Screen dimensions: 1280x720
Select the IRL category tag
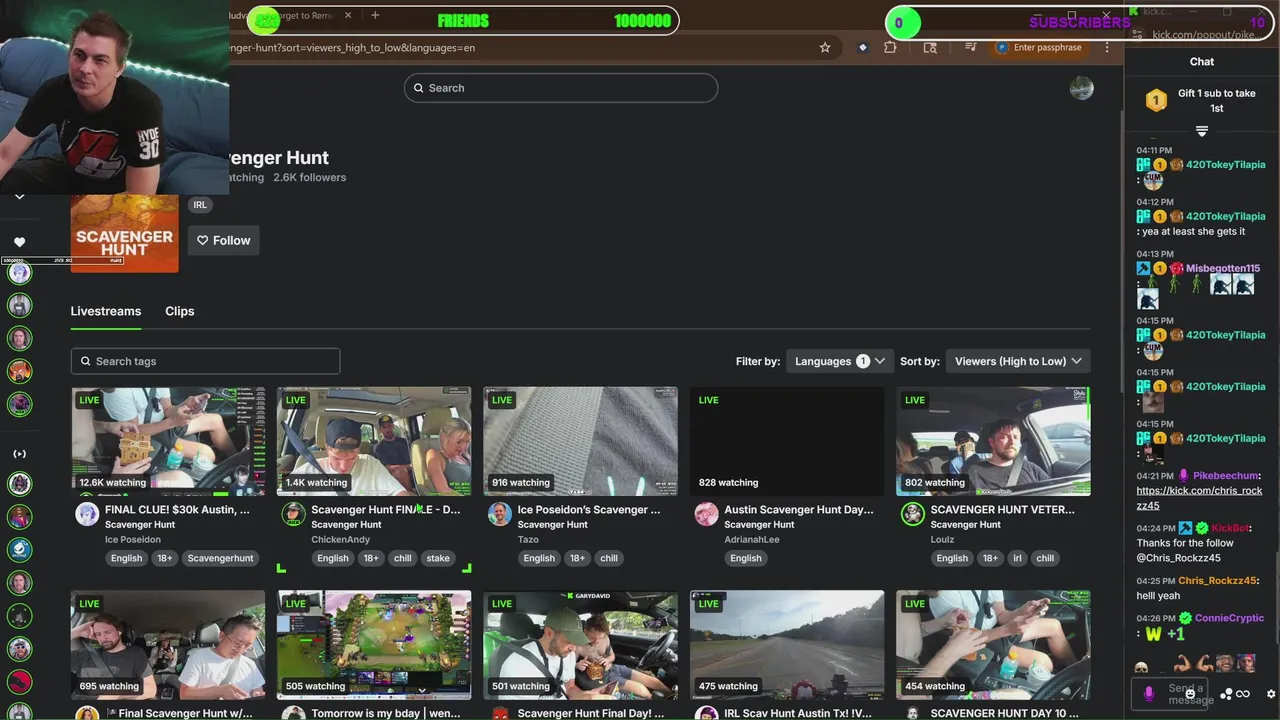coord(200,205)
